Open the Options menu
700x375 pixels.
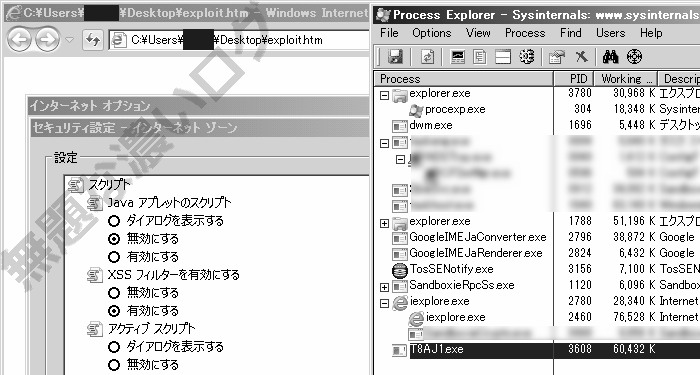(432, 33)
